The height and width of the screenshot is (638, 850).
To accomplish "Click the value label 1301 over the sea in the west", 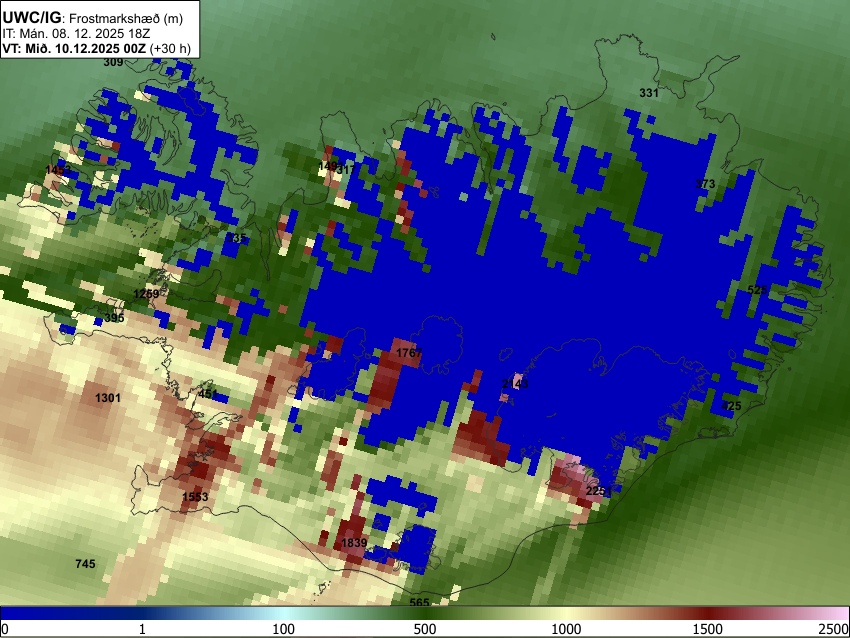I will (x=108, y=398).
